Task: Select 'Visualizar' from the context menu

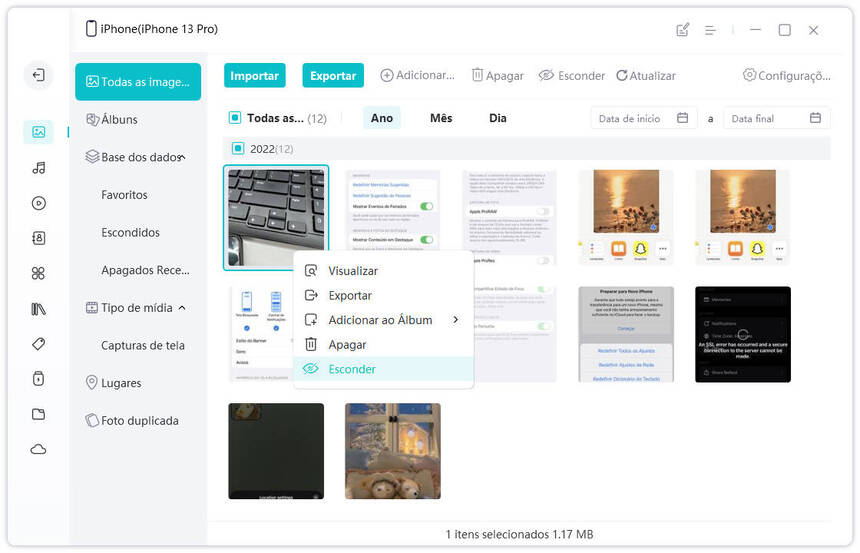Action: [352, 271]
